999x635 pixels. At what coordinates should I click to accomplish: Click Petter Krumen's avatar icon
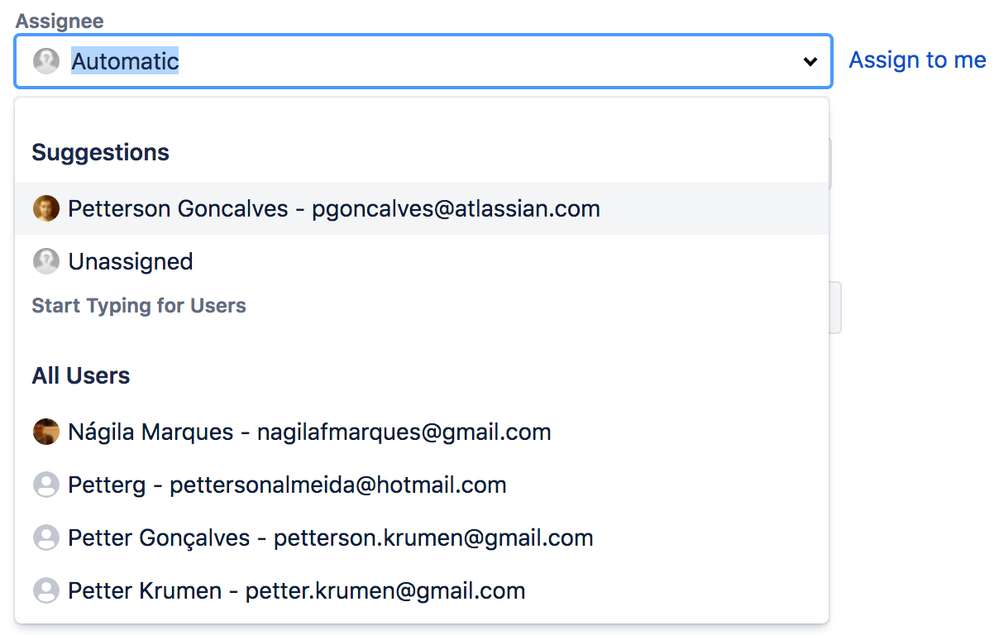click(x=47, y=590)
